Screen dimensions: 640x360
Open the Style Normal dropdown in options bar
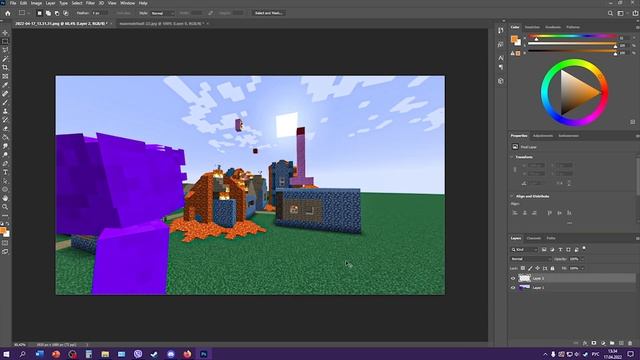[162, 13]
